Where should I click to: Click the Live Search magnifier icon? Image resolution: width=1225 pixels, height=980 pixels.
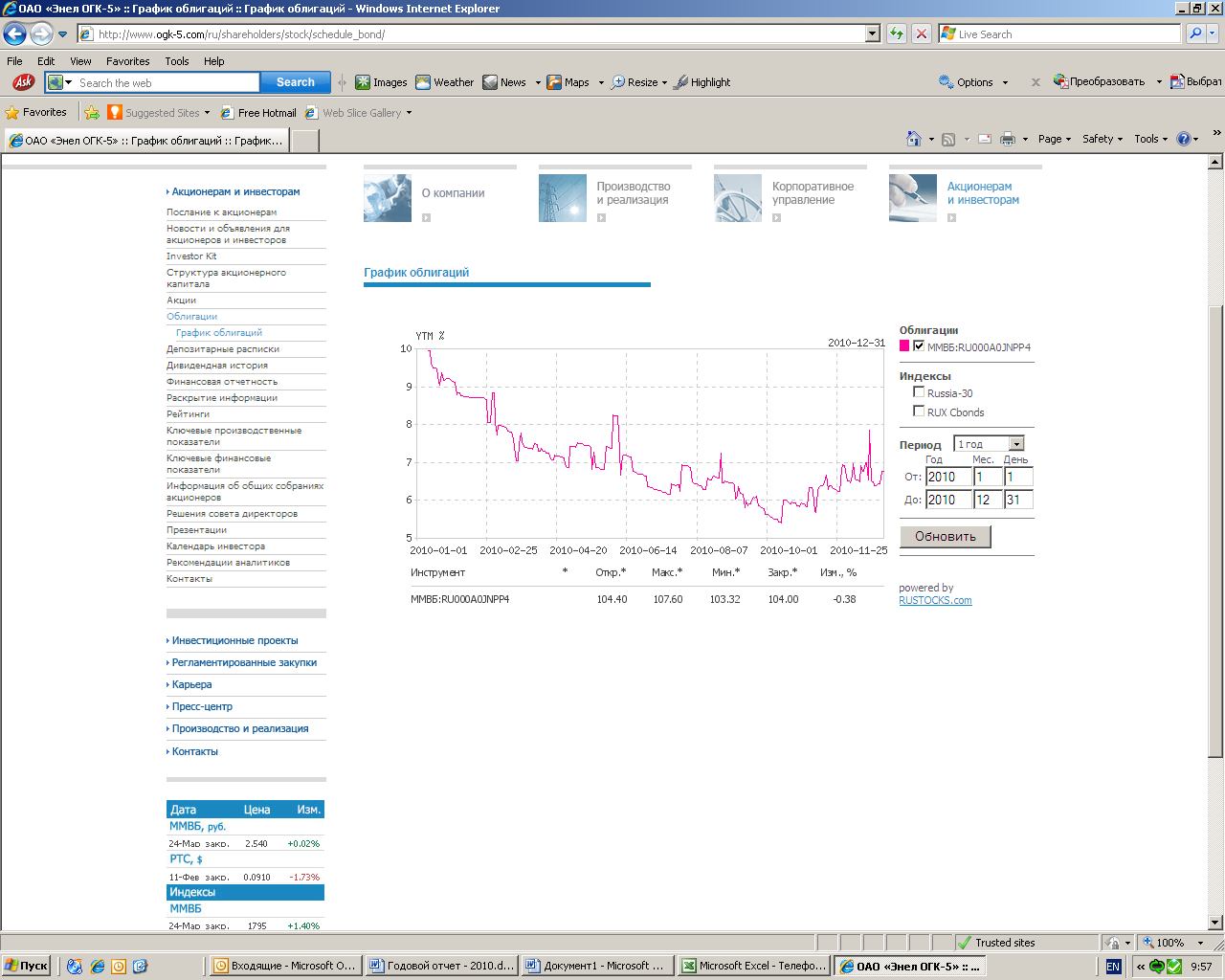coord(1195,33)
